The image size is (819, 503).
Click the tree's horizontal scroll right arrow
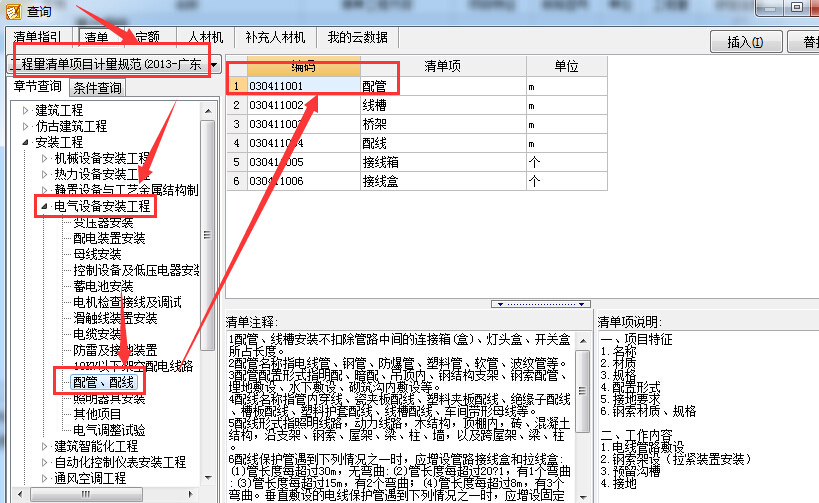[x=191, y=494]
